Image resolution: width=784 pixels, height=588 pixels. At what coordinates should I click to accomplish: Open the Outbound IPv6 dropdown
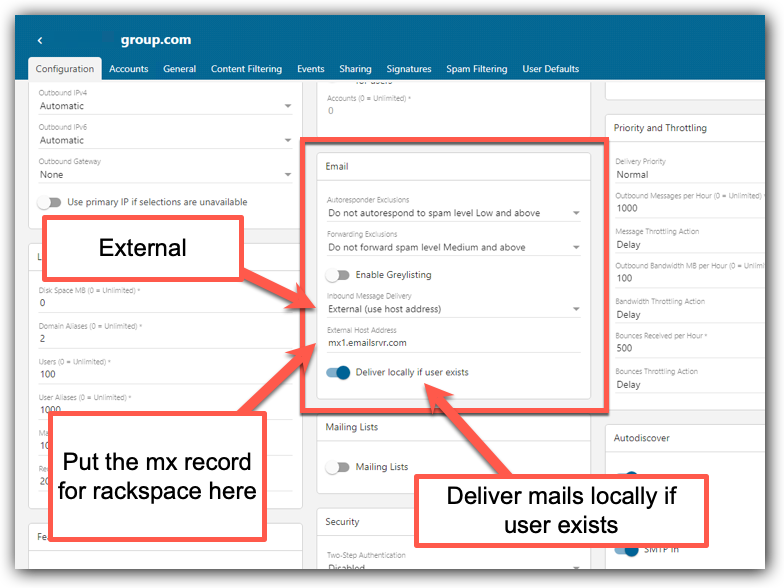[x=165, y=141]
